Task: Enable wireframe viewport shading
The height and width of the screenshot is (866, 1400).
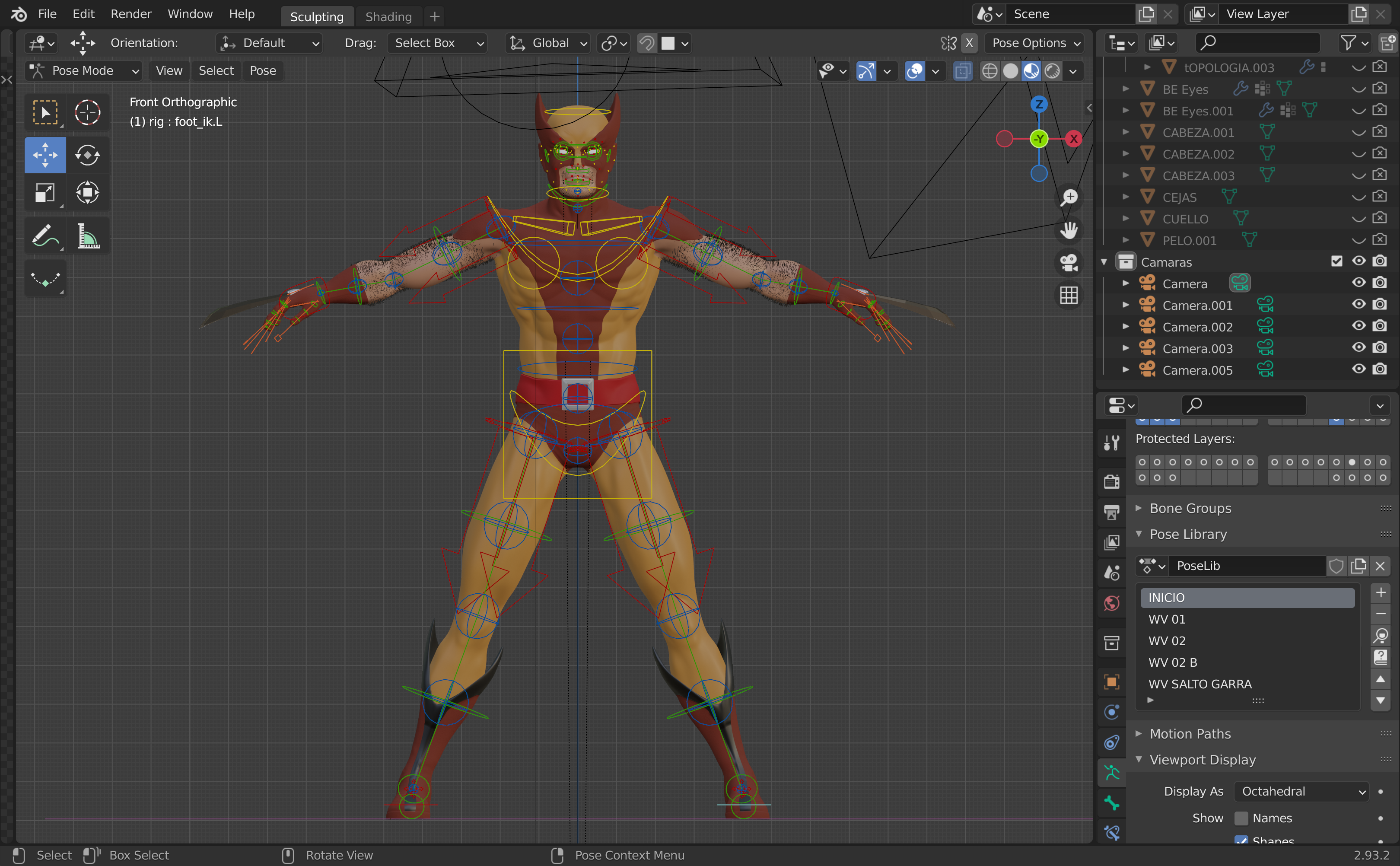Action: (x=989, y=71)
